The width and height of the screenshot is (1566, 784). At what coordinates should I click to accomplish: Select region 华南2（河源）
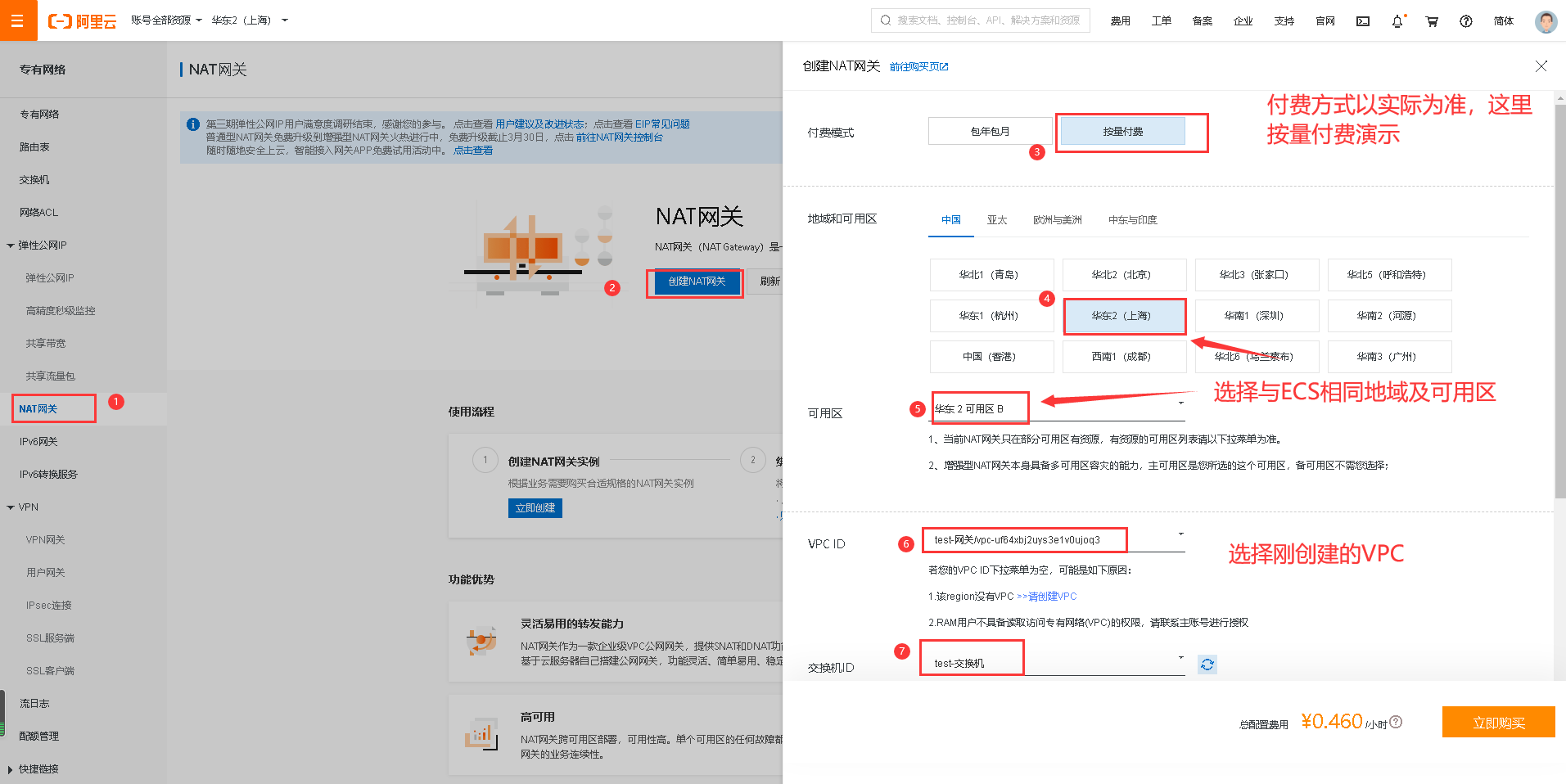click(x=1389, y=316)
